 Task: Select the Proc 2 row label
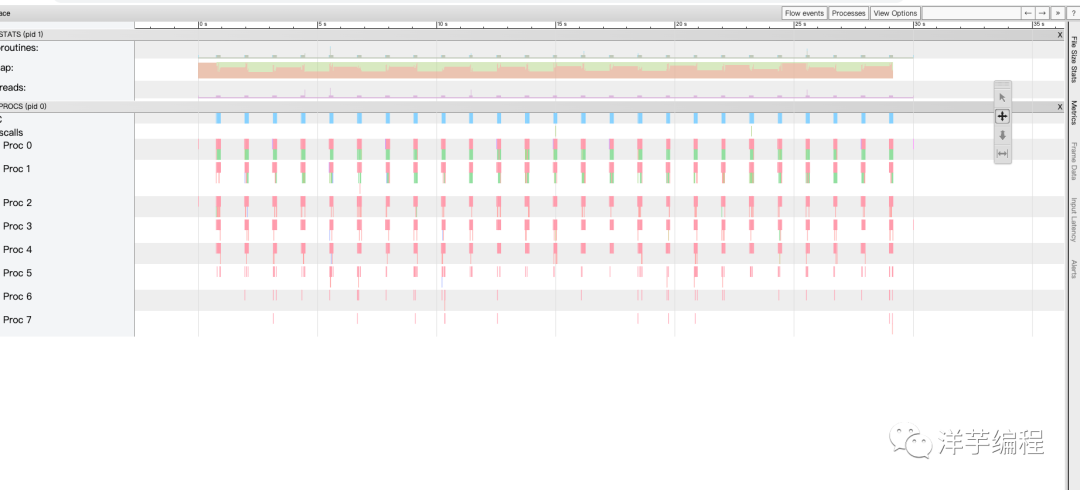tap(17, 203)
